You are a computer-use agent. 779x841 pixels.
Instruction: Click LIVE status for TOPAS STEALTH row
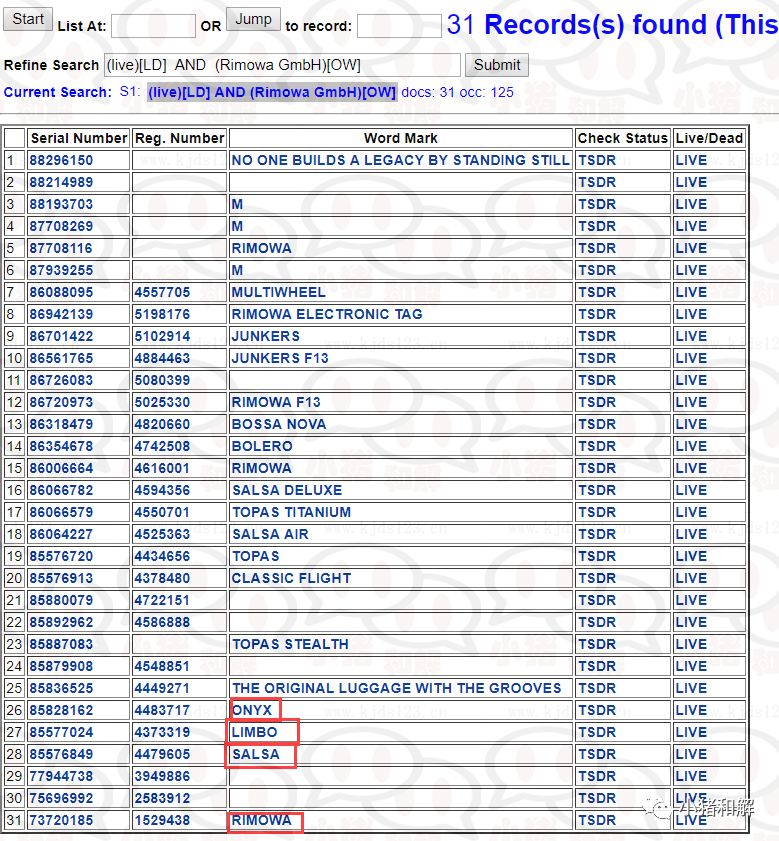(x=692, y=644)
